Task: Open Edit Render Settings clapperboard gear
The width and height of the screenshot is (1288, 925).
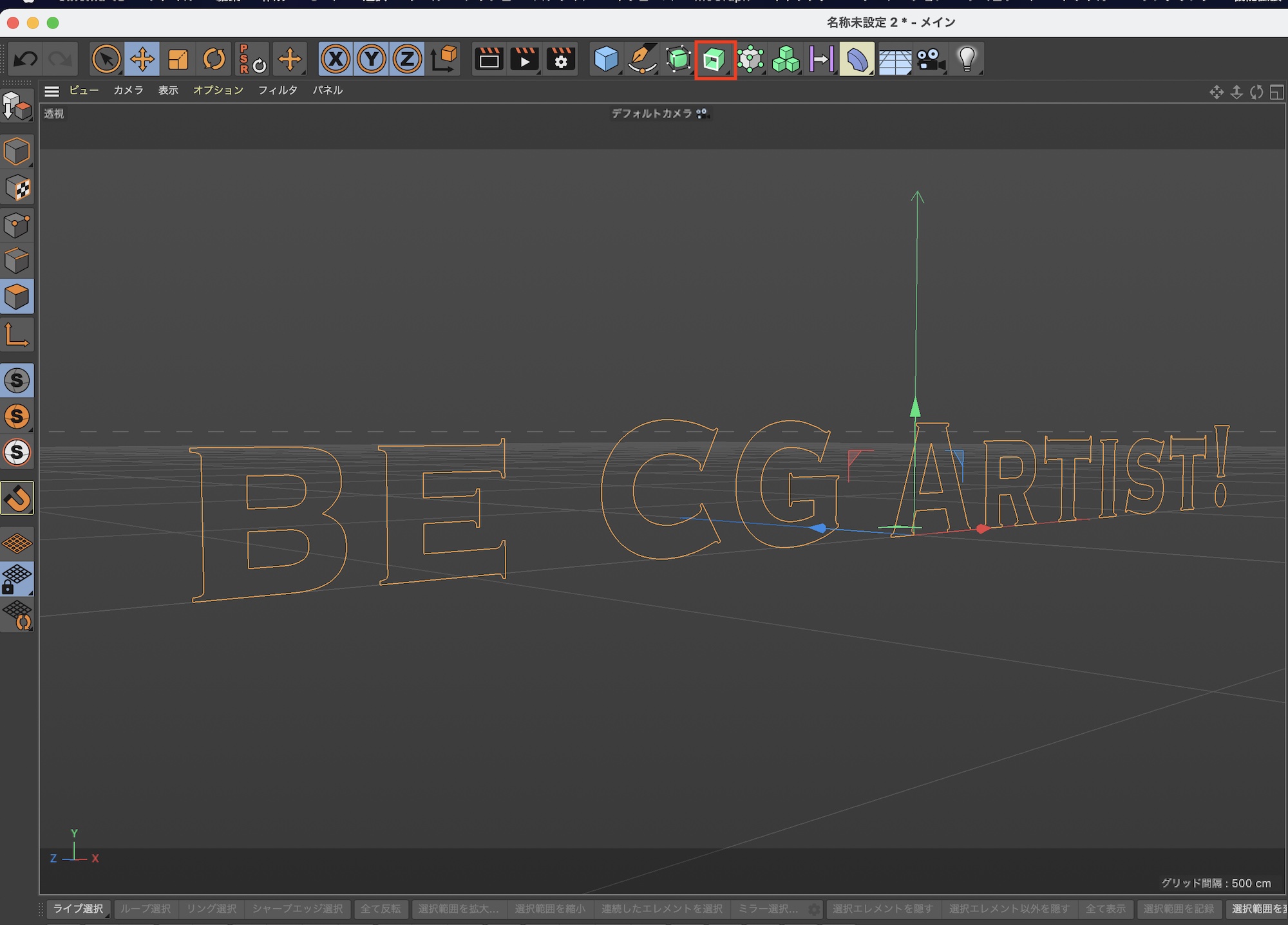Action: tap(561, 60)
